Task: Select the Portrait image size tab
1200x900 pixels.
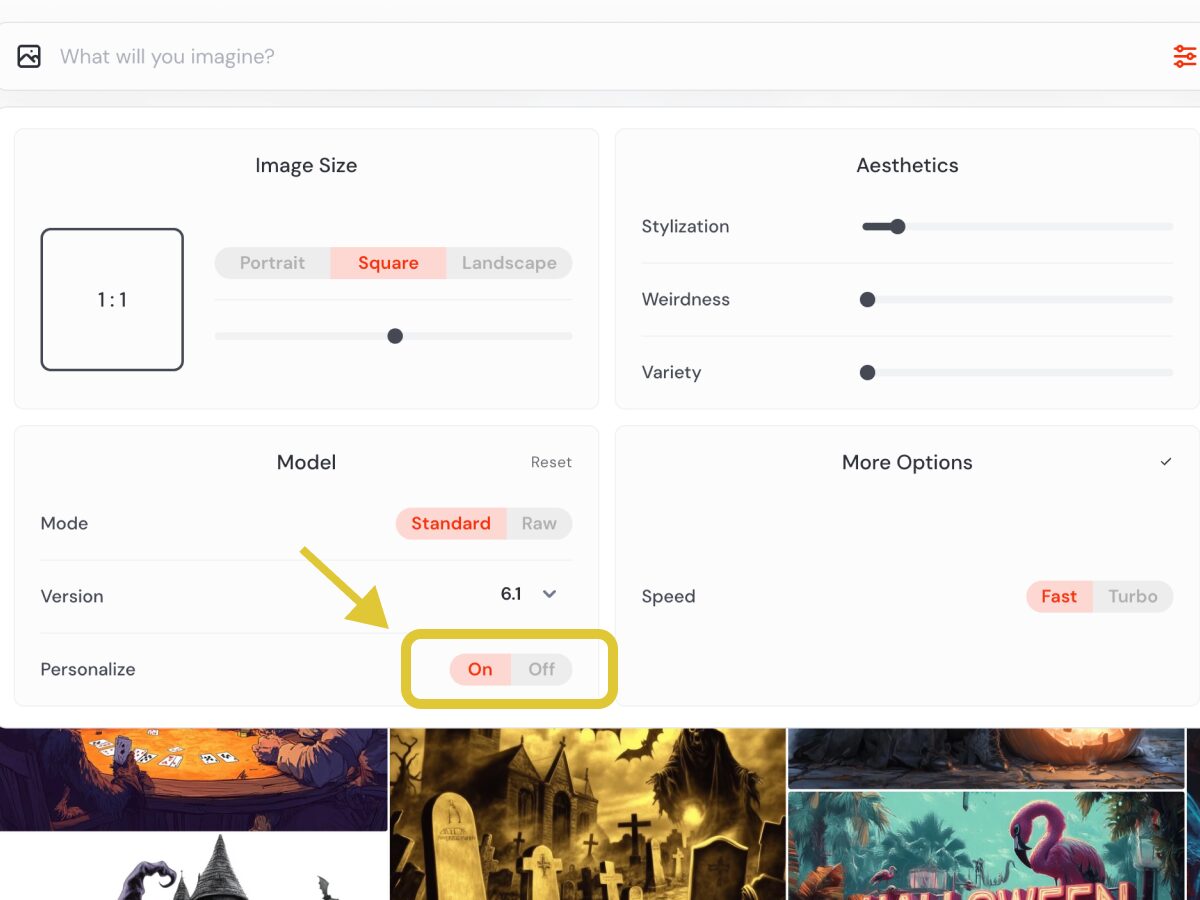Action: tap(272, 263)
